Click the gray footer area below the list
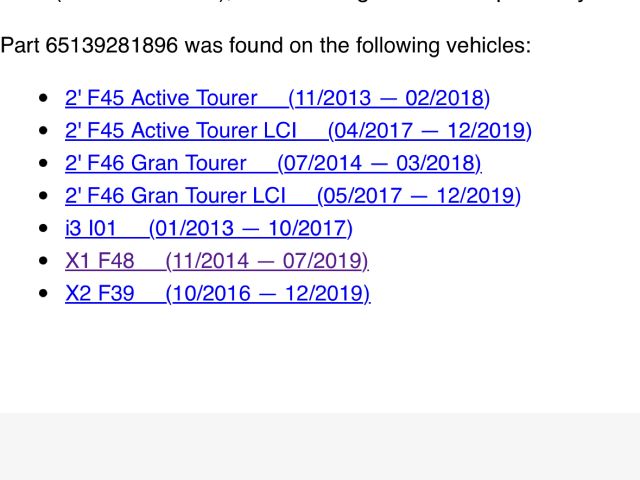The height and width of the screenshot is (480, 640). point(320,446)
